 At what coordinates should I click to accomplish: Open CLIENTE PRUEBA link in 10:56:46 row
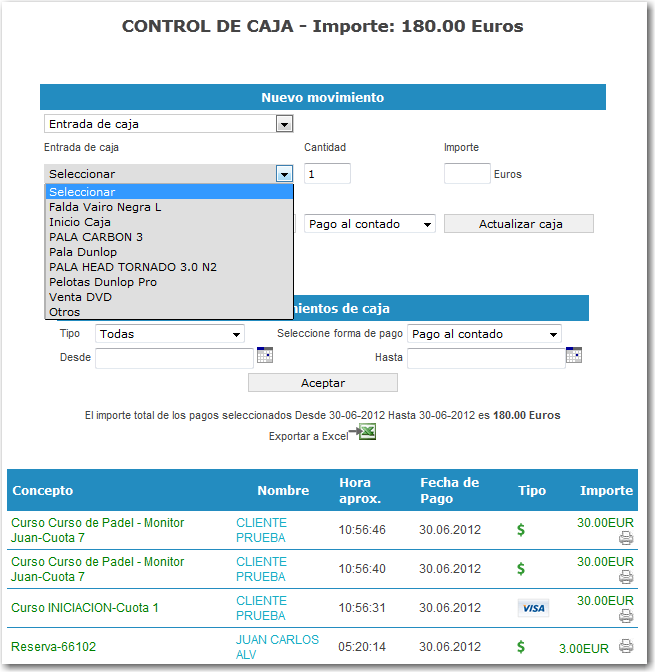pyautogui.click(x=261, y=530)
